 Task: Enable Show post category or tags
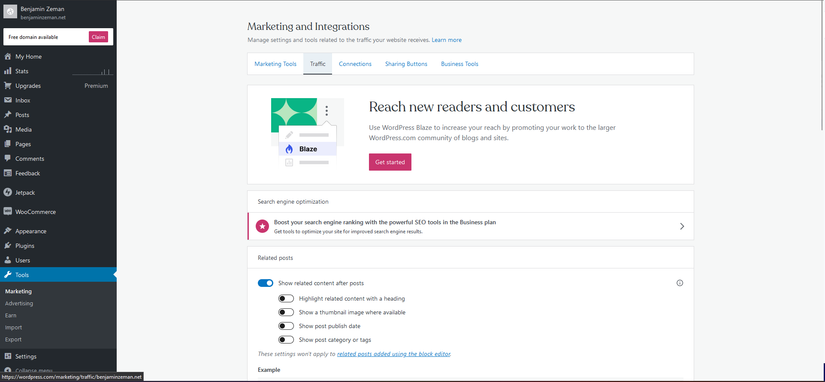[x=286, y=339]
